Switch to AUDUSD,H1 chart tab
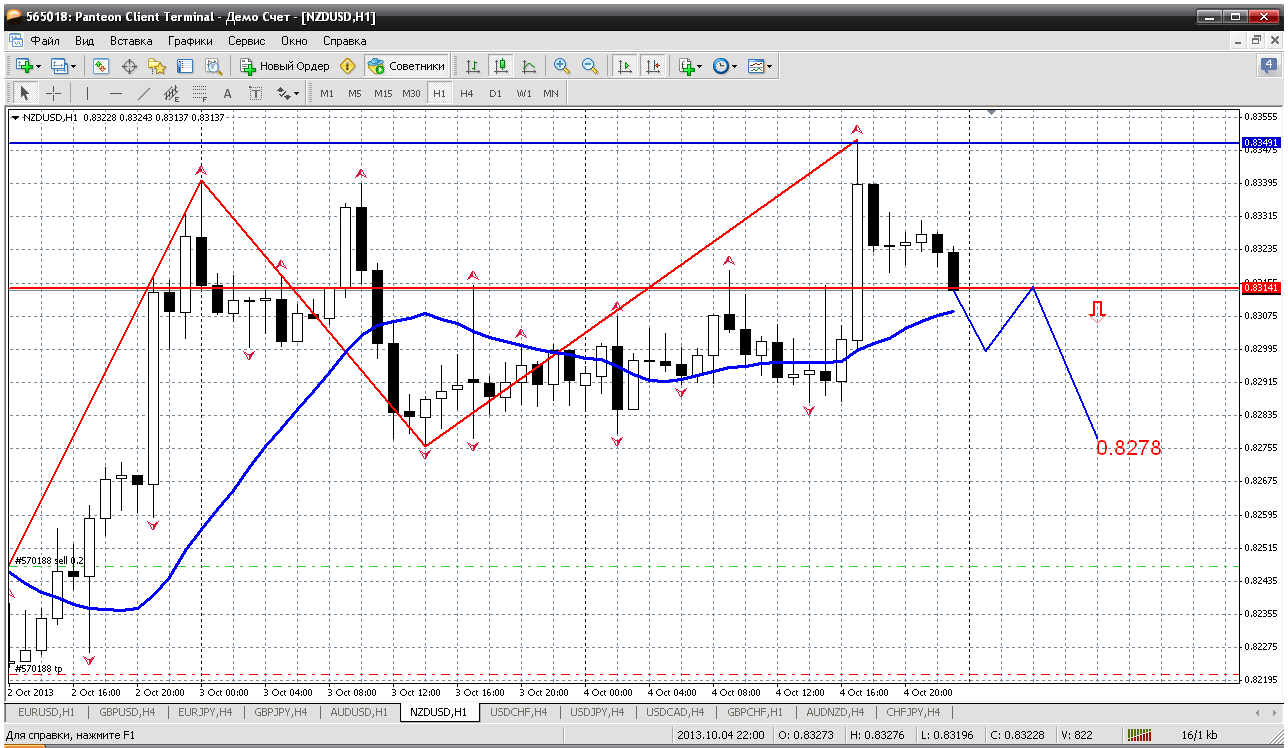The height and width of the screenshot is (748, 1288). click(x=359, y=712)
